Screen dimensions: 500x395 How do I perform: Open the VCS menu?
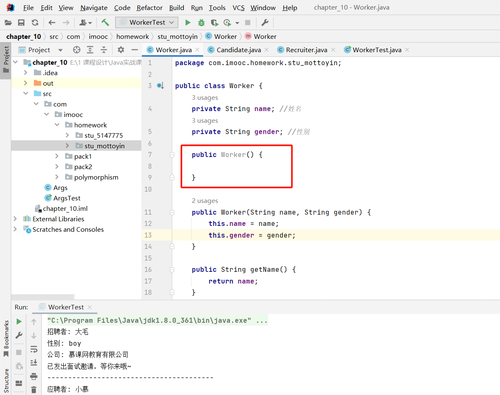click(x=238, y=8)
